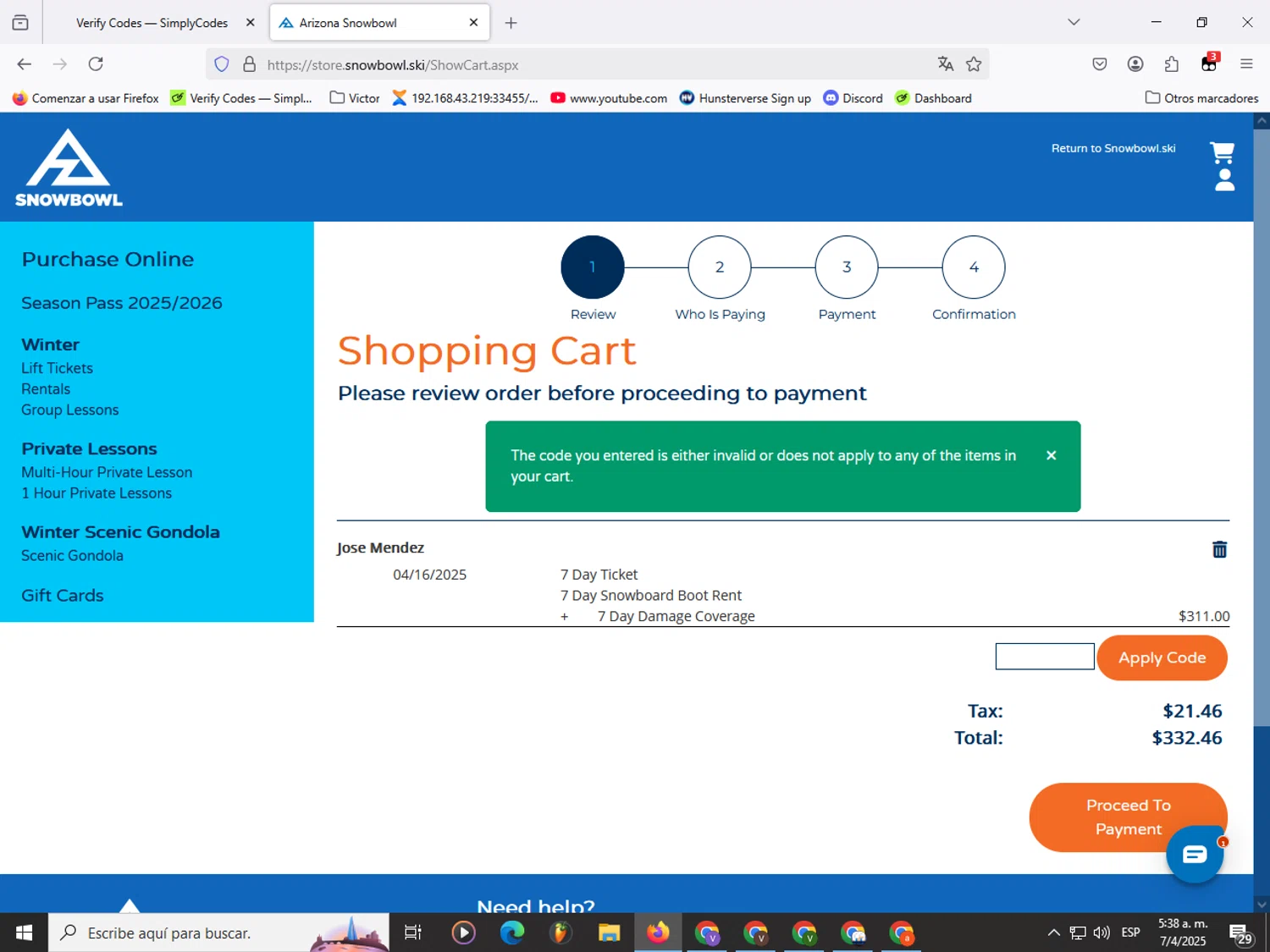Delete Jose Mendez order with trash icon
The height and width of the screenshot is (952, 1270).
click(1219, 549)
